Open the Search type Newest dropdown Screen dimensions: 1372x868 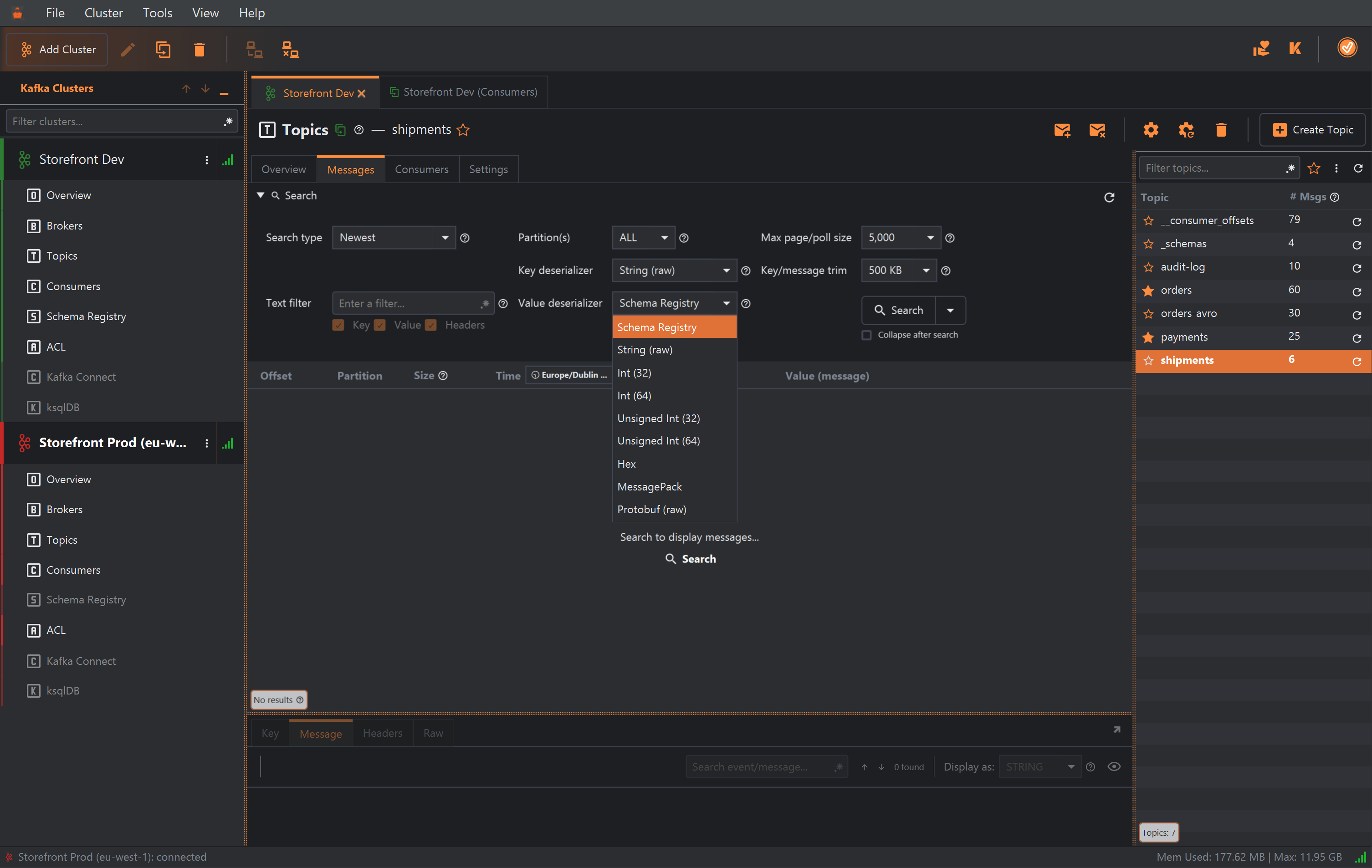[394, 238]
